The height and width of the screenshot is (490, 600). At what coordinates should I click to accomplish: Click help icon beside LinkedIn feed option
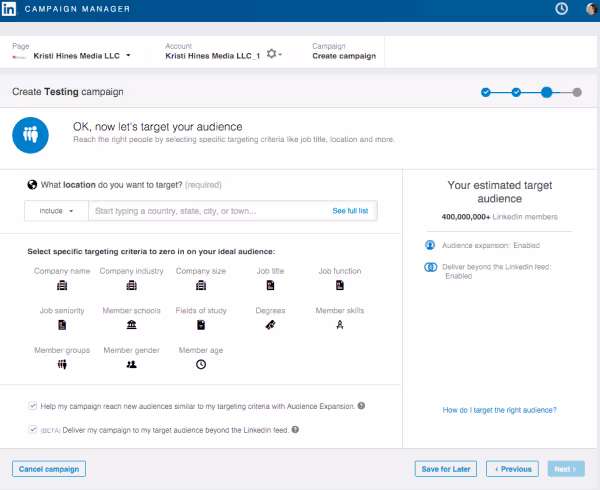pyautogui.click(x=295, y=430)
